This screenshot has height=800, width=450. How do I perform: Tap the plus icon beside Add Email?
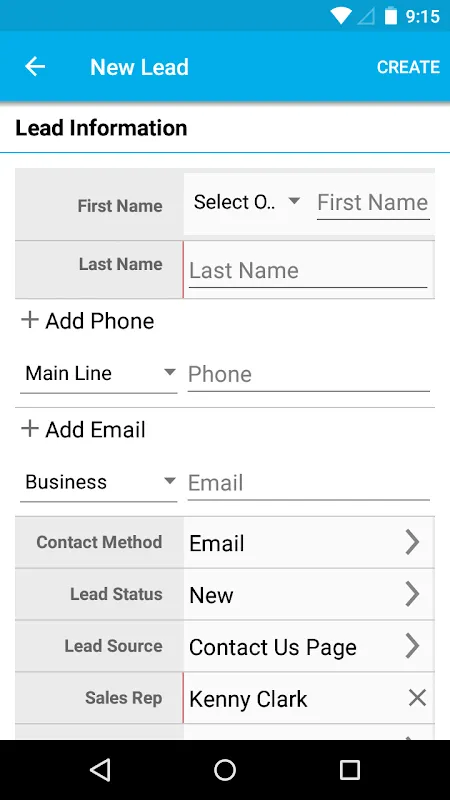point(30,429)
